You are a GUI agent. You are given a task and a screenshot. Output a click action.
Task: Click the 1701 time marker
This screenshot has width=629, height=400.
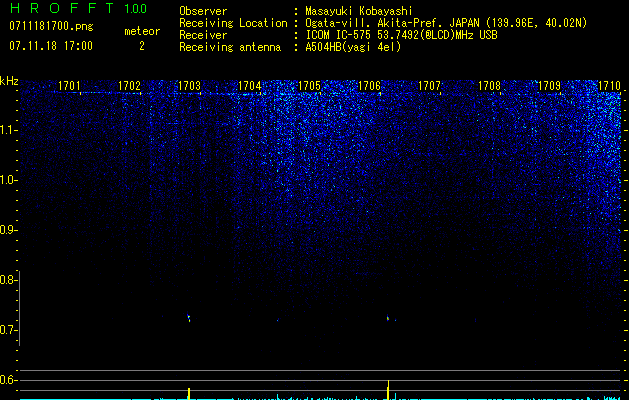coord(69,86)
